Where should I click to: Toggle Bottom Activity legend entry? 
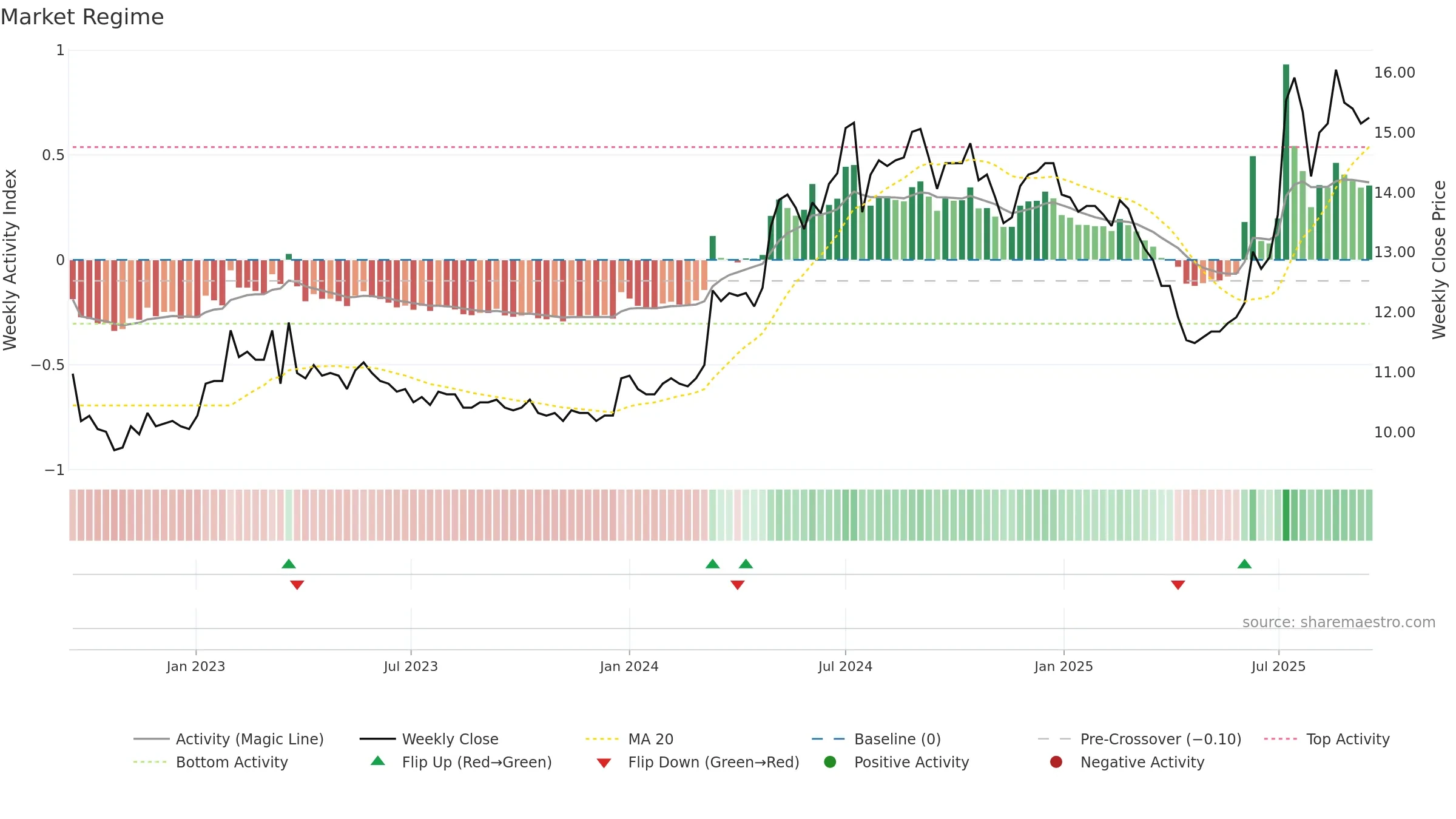pyautogui.click(x=211, y=762)
